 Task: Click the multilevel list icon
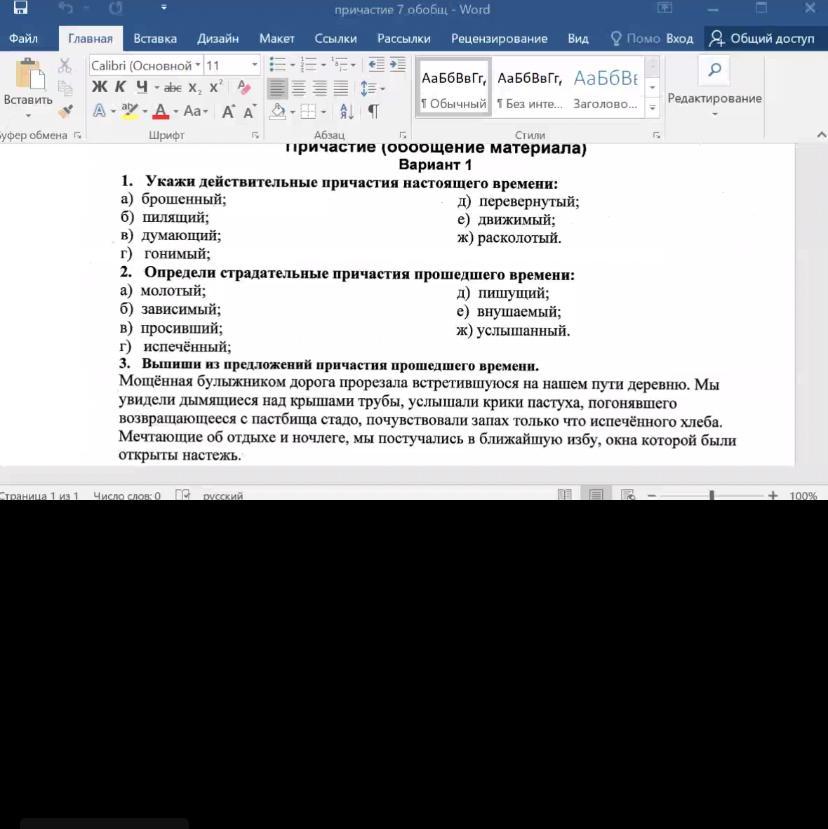tap(339, 65)
